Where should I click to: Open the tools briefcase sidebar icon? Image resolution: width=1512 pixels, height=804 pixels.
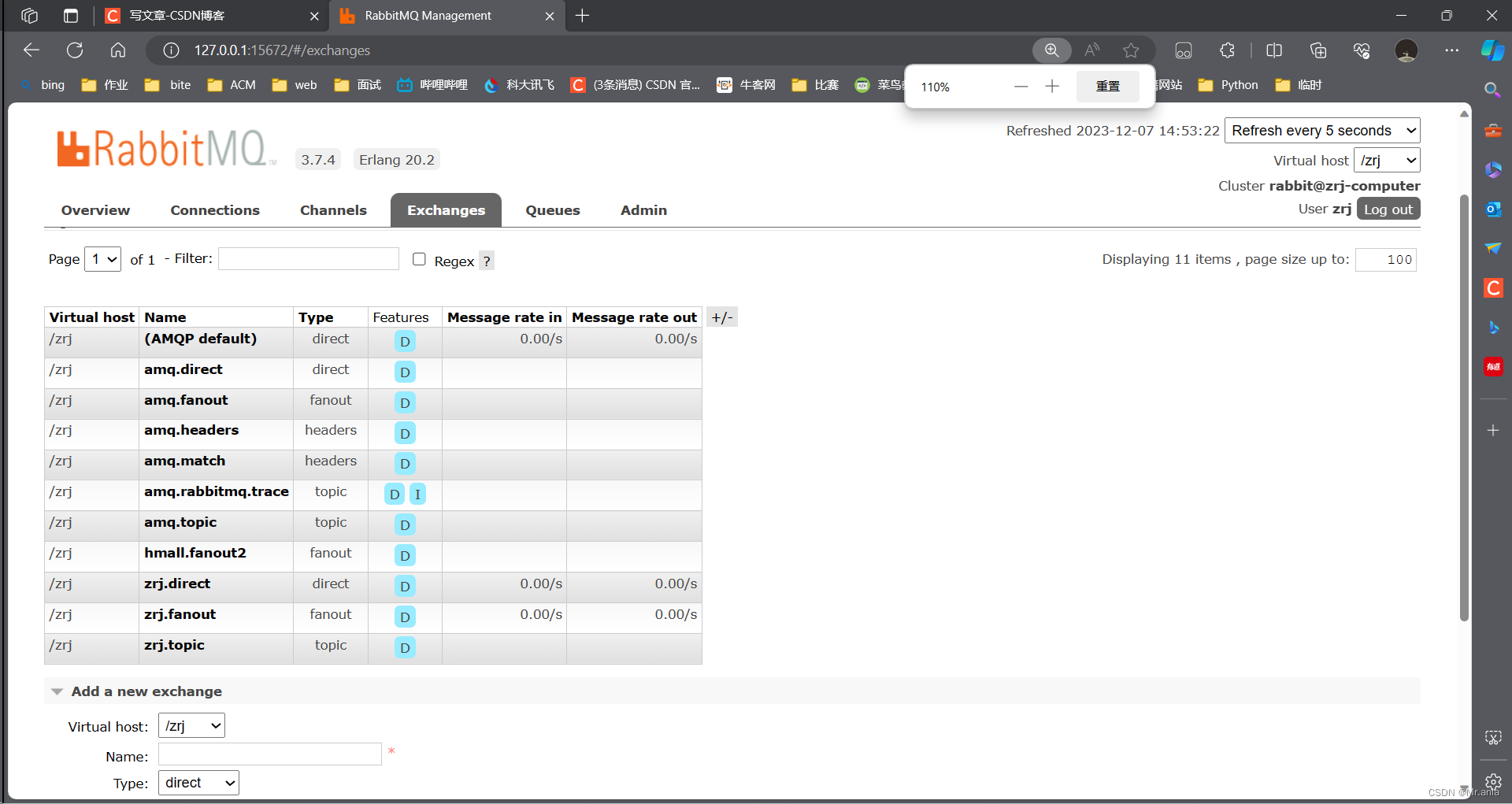click(1493, 131)
